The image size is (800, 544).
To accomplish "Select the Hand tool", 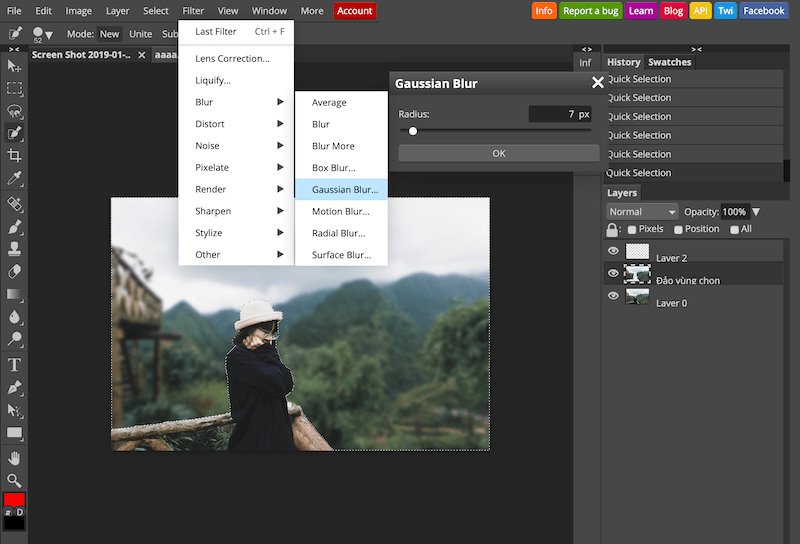I will [14, 458].
